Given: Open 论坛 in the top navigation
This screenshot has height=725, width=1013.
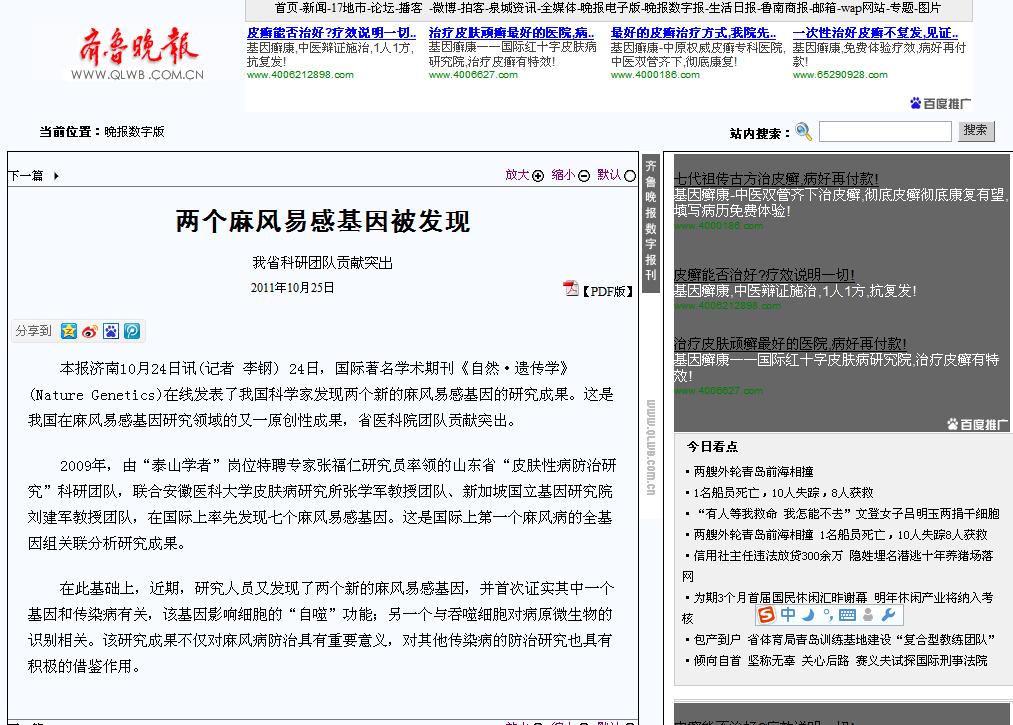Looking at the screenshot, I should [x=381, y=7].
